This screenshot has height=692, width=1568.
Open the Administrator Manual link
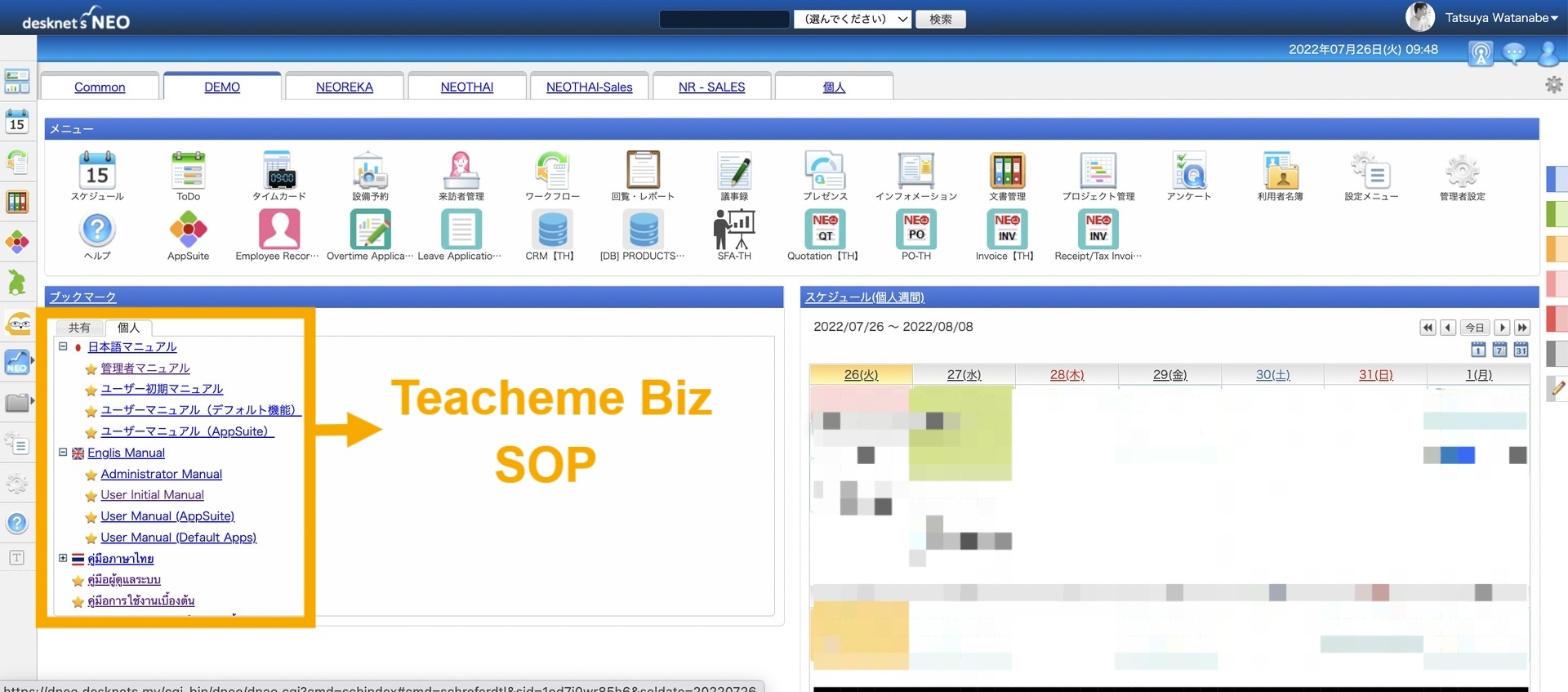pos(161,473)
